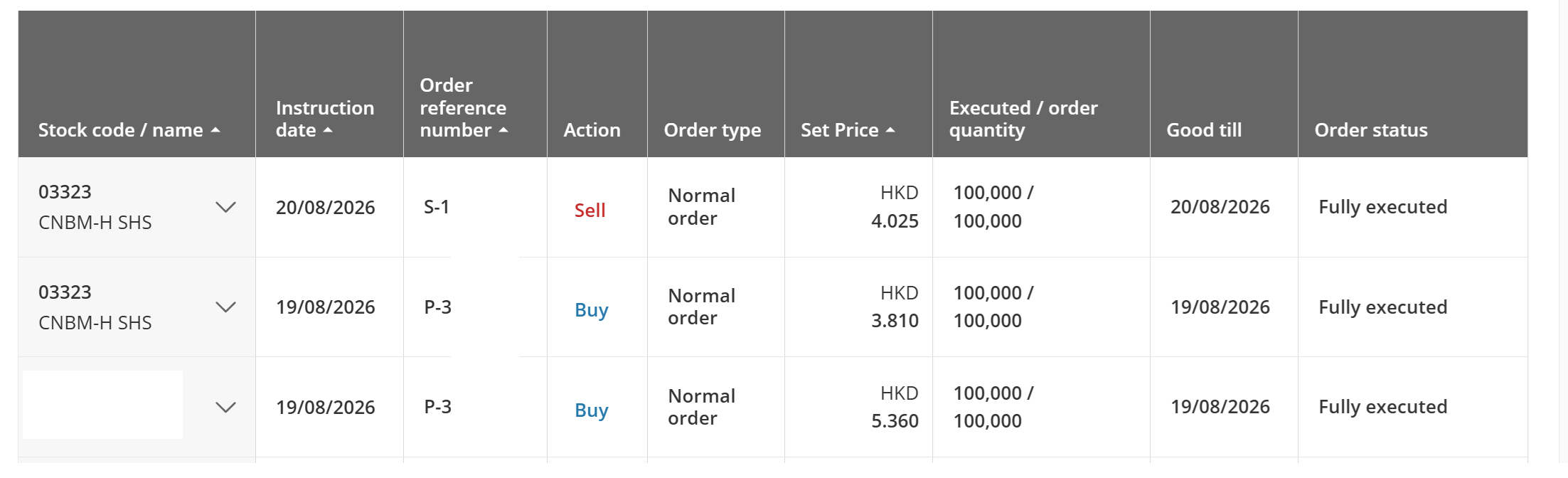Select Buy action in 3.810 row
This screenshot has width=1568, height=478.
592,310
